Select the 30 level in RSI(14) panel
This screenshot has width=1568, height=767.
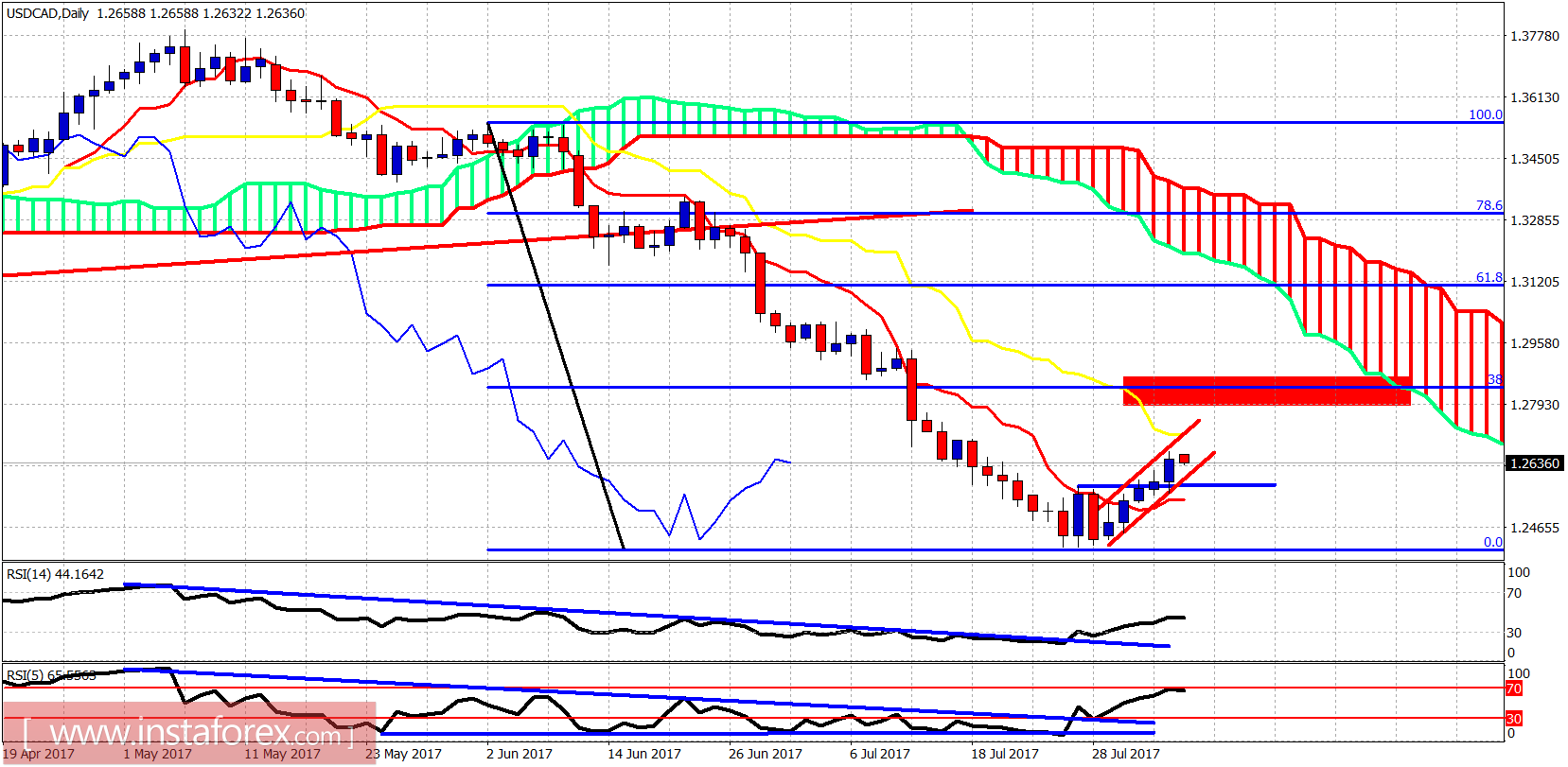click(x=1514, y=633)
